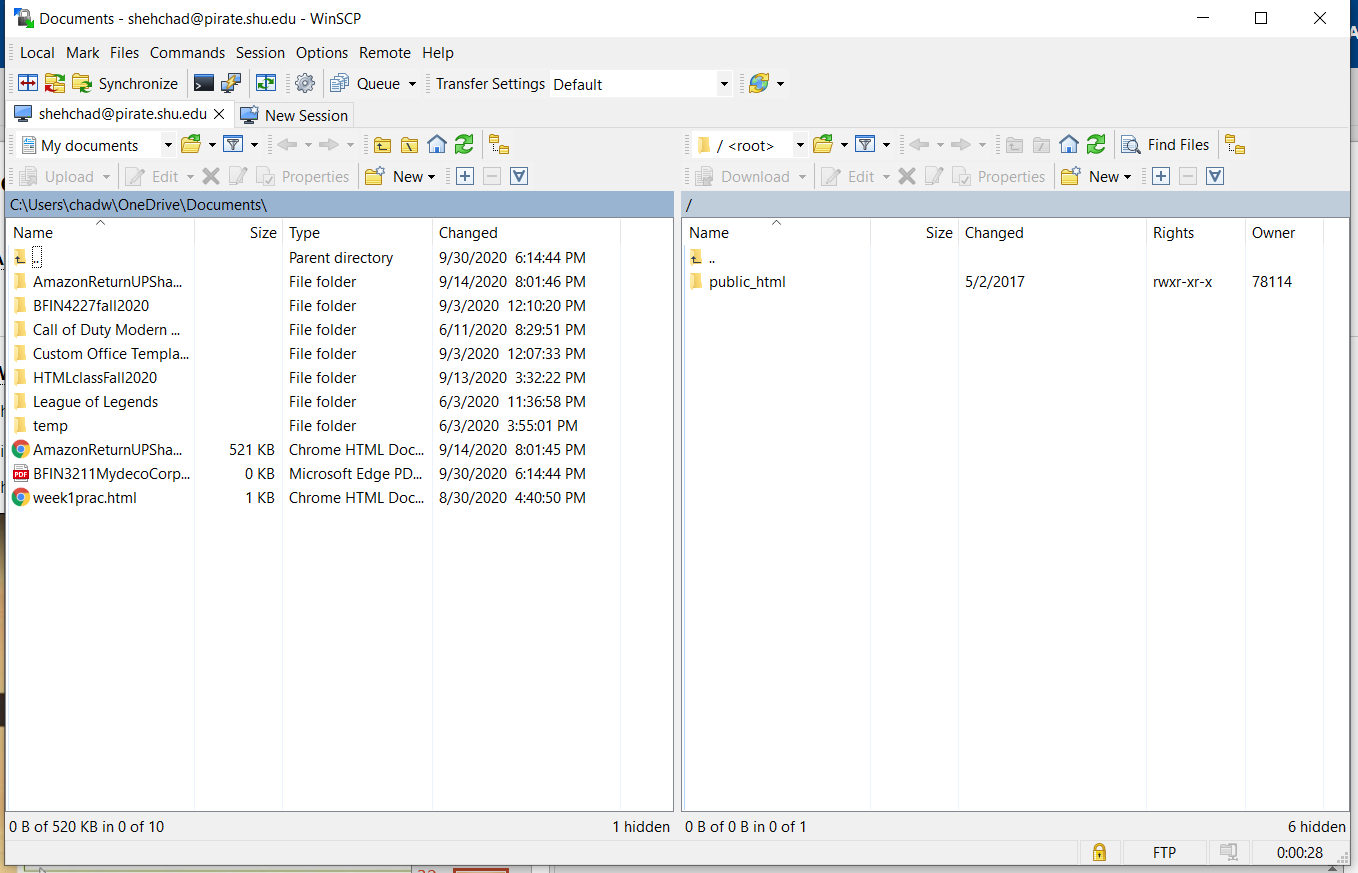This screenshot has height=873, width=1358.
Task: Select all files with local plus icon
Action: 465,177
